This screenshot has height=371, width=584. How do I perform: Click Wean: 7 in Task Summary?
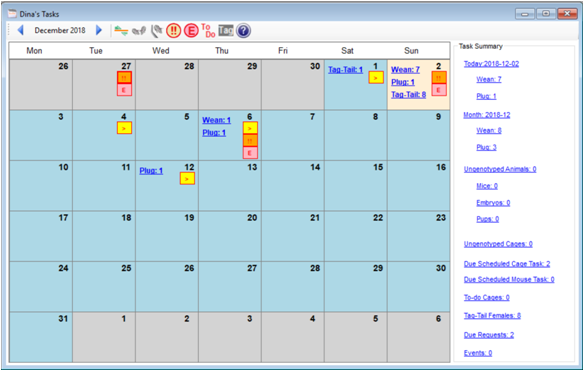point(489,79)
